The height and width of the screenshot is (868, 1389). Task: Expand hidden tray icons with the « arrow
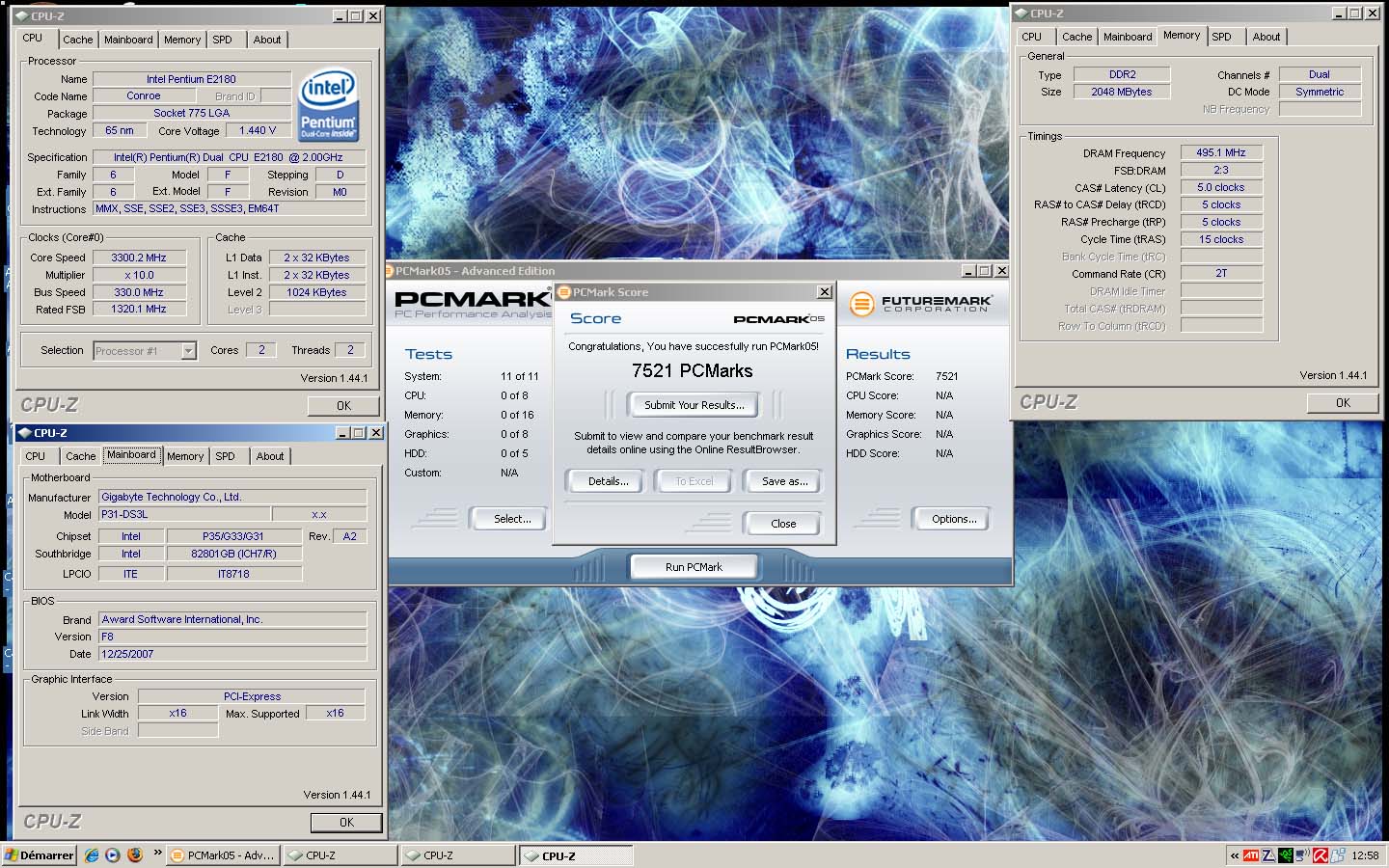pyautogui.click(x=1234, y=855)
